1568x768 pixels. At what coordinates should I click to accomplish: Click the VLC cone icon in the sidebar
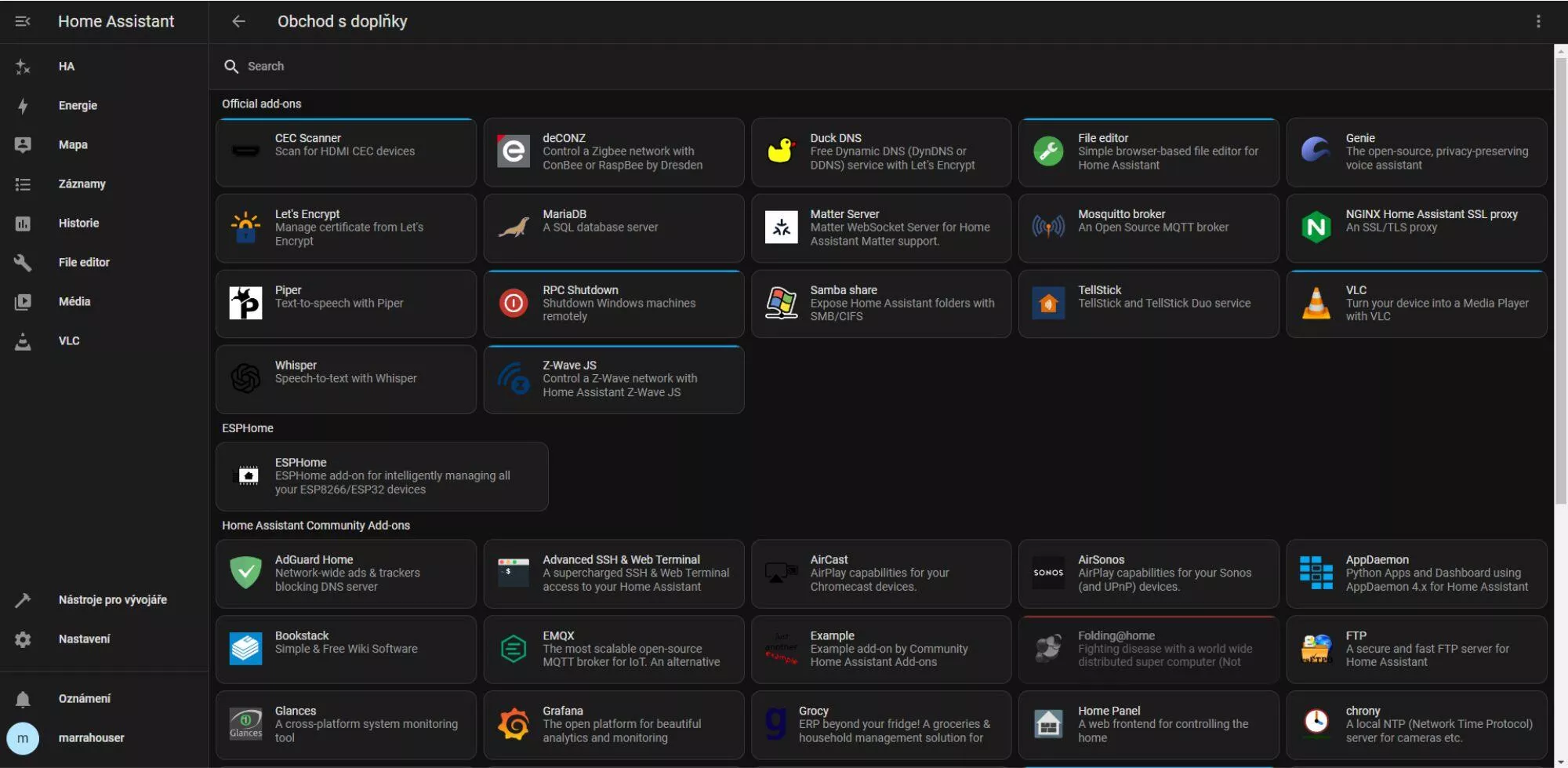pos(23,341)
